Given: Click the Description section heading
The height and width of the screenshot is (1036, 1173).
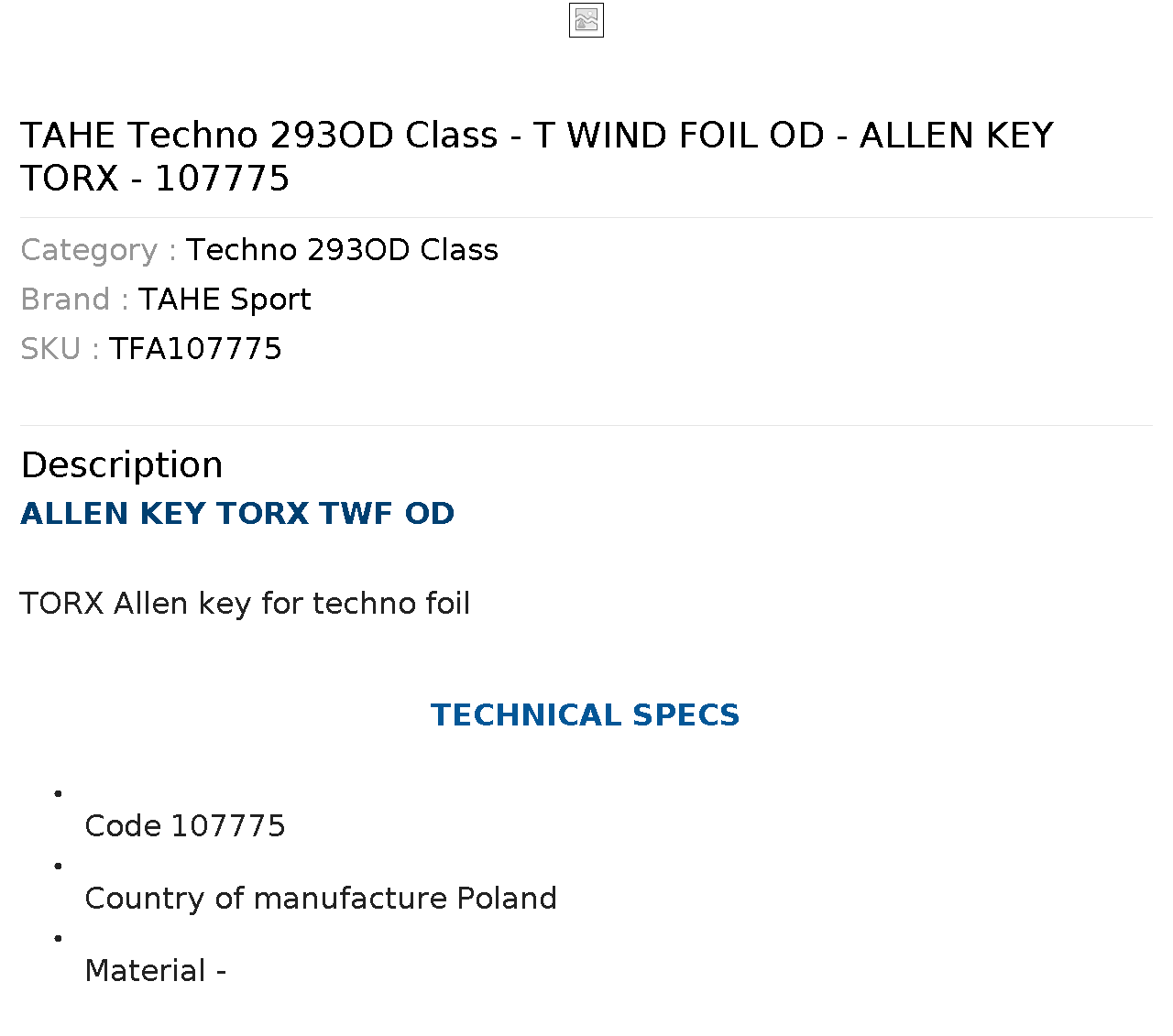Looking at the screenshot, I should coord(122,465).
